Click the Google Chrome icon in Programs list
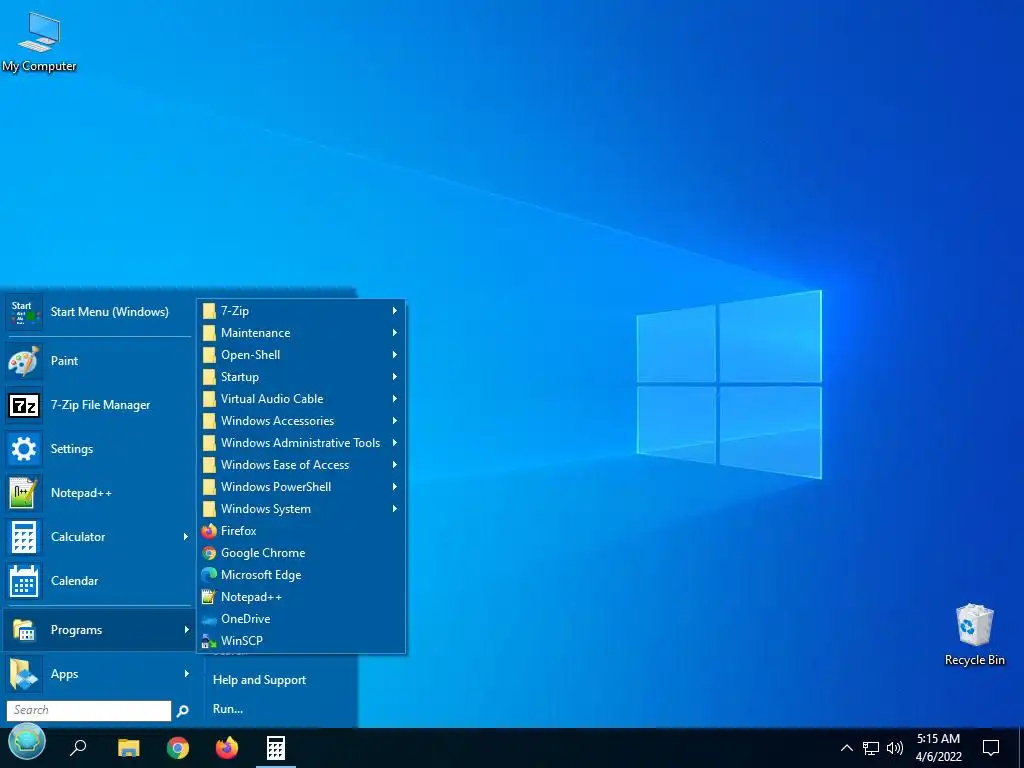1024x768 pixels. 209,553
